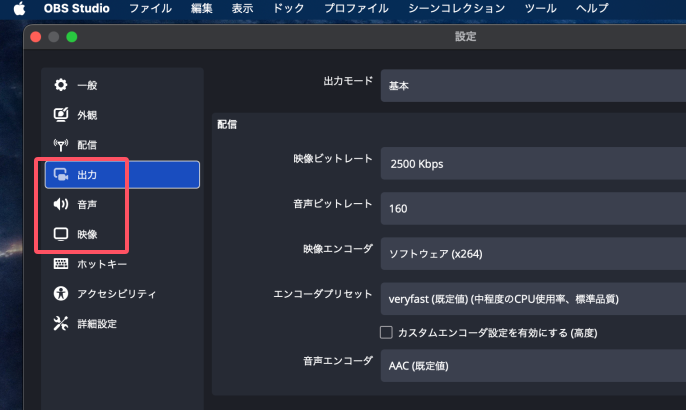The image size is (686, 410).
Task: Click the 音声ビットレート label
Action: point(332,203)
